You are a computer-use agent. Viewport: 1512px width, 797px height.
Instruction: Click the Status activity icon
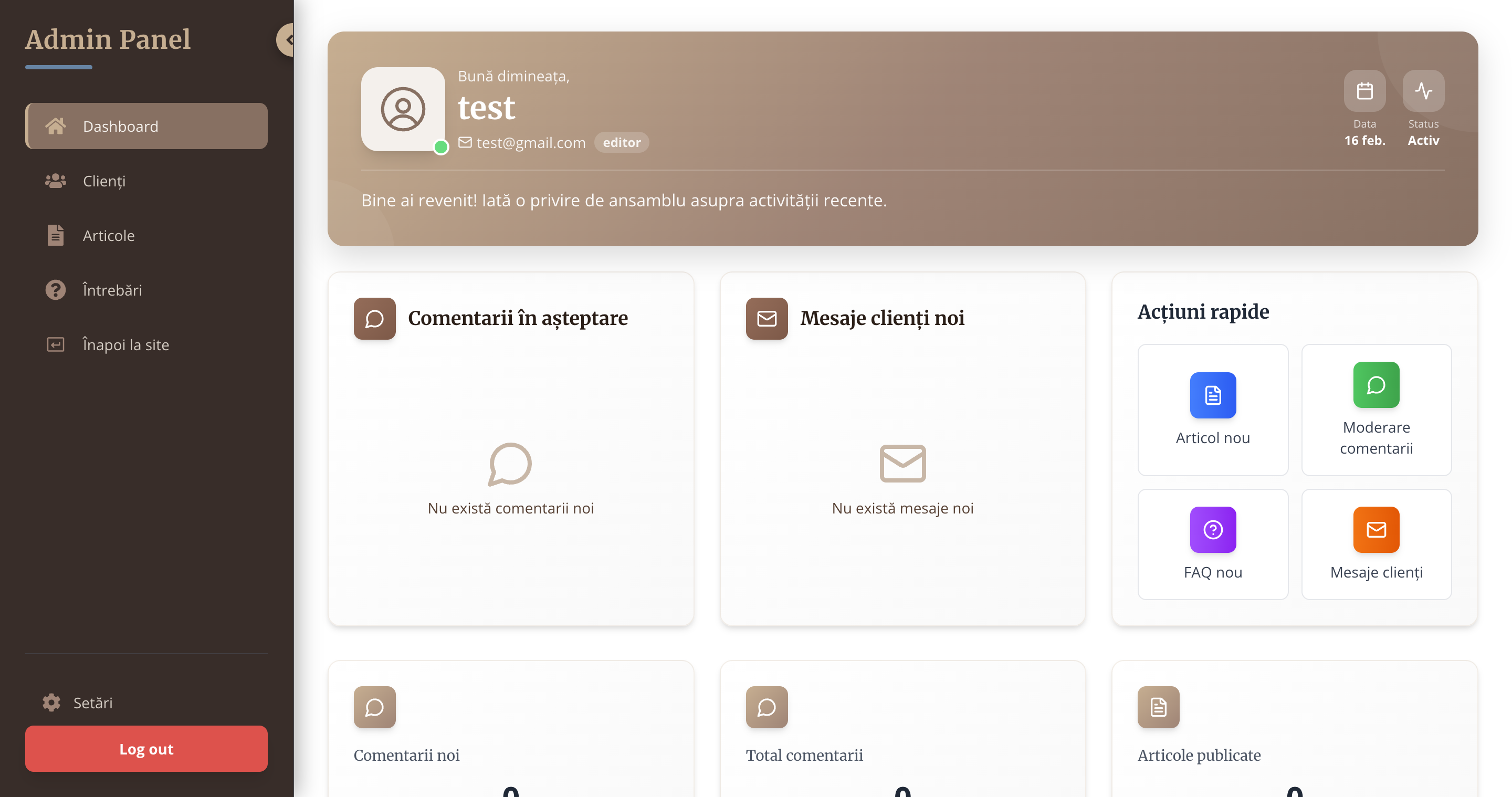tap(1423, 91)
